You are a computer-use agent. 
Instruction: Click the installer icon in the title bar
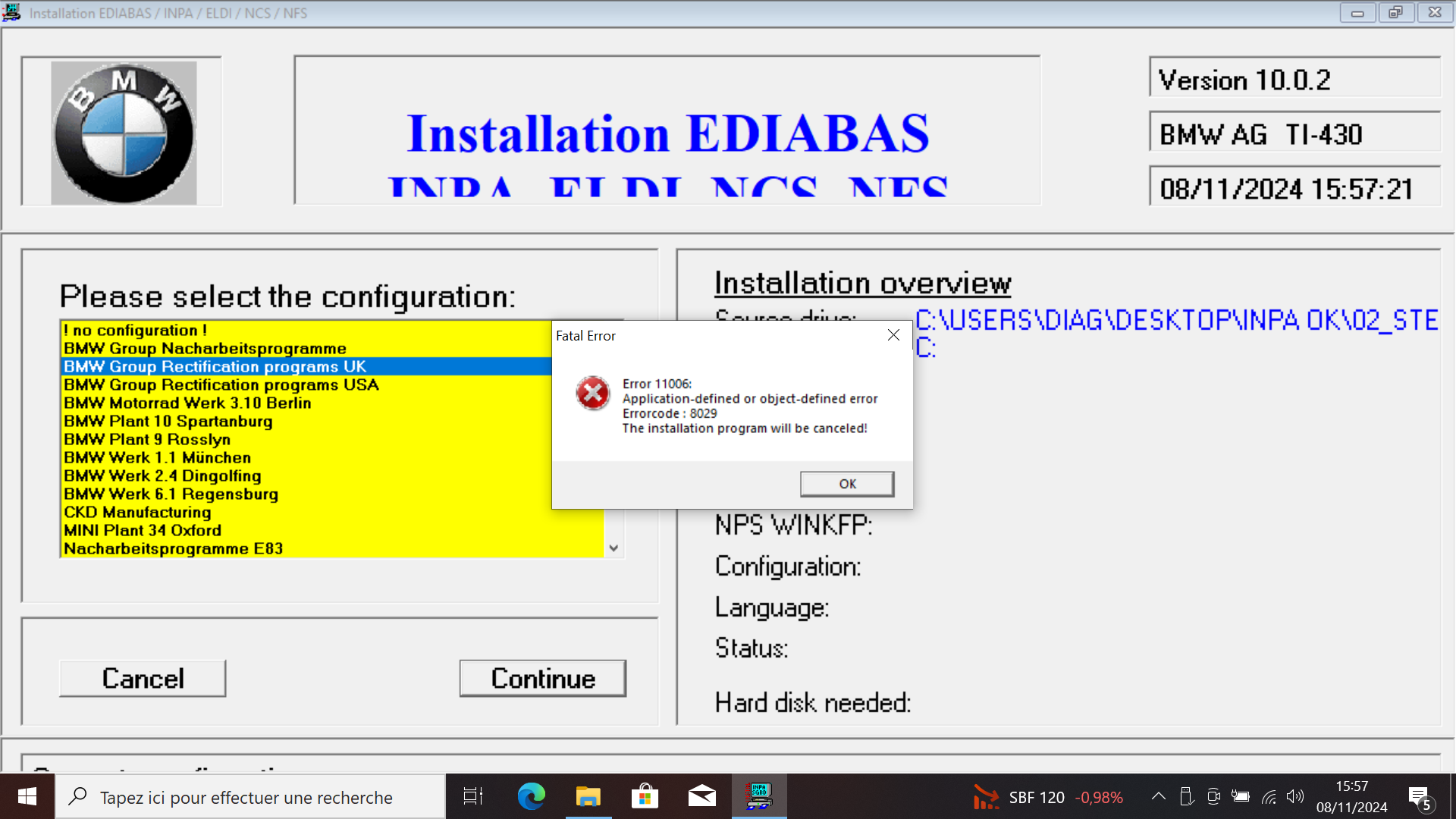(x=11, y=12)
